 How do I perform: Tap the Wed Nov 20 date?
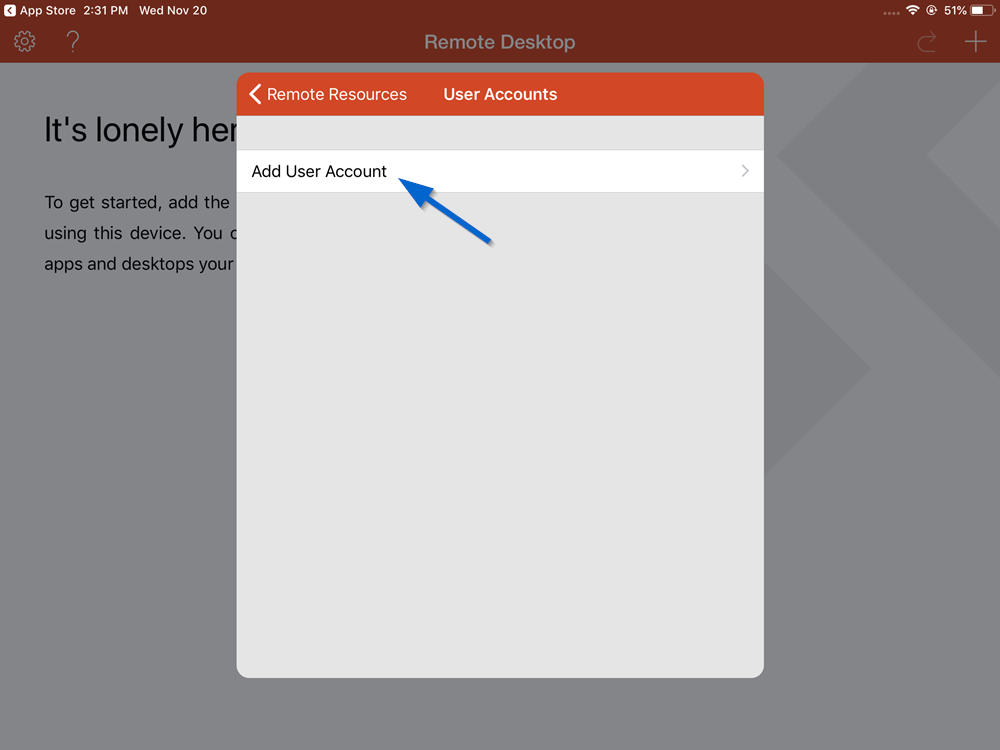click(173, 10)
